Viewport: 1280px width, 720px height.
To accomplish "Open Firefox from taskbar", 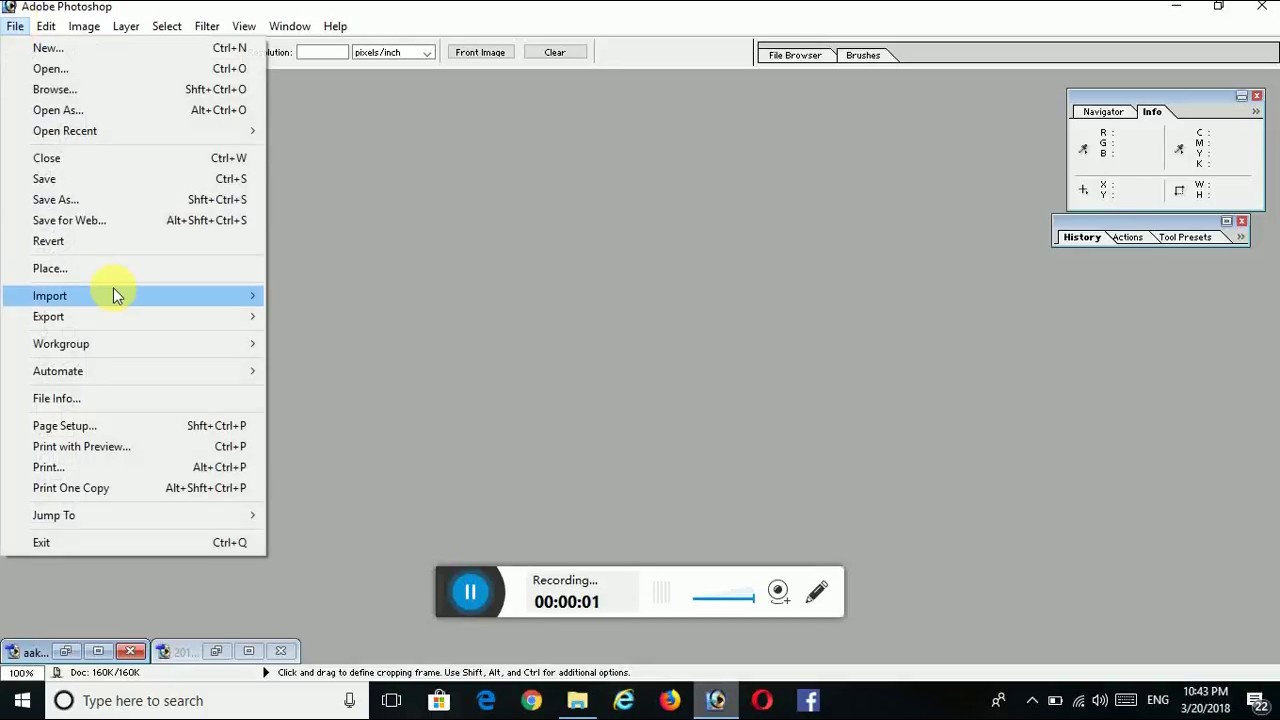I will click(x=670, y=701).
